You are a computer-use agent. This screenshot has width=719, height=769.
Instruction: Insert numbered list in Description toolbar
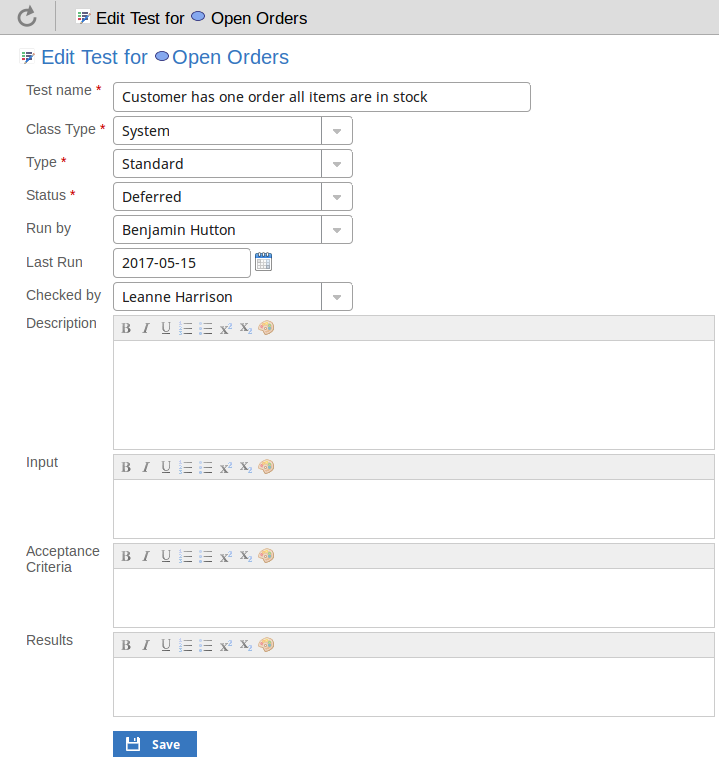186,328
